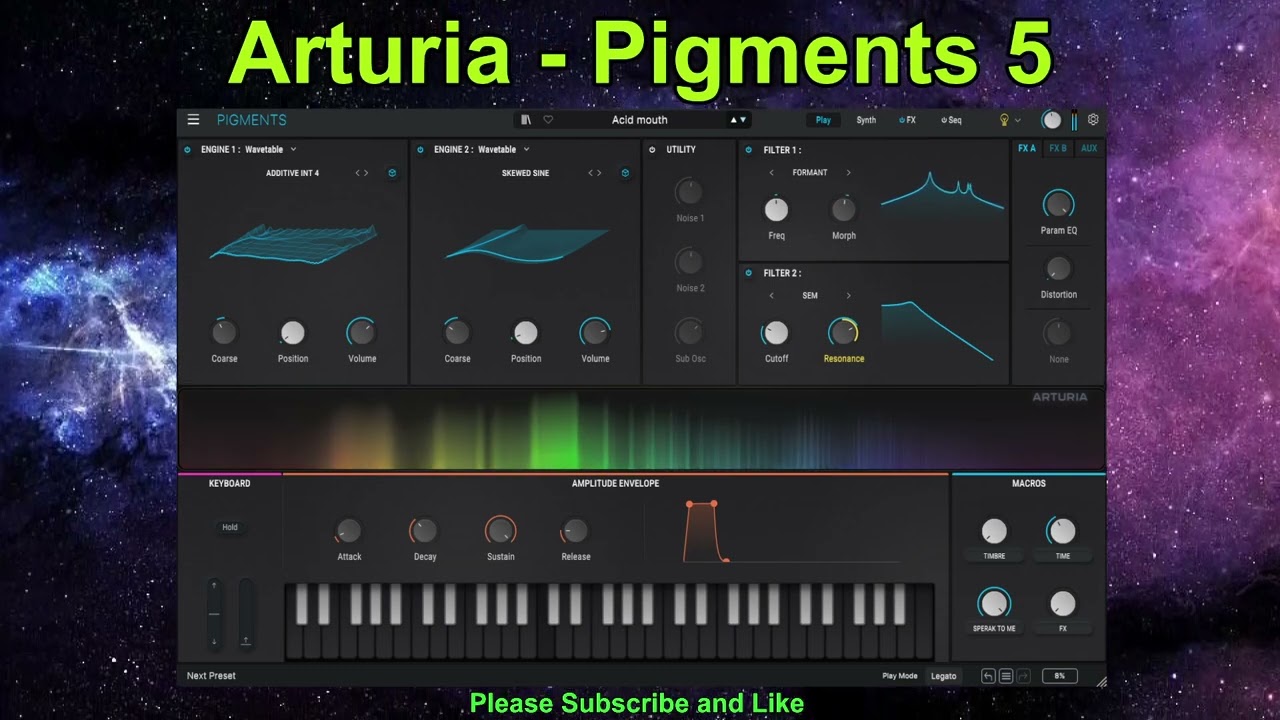Viewport: 1280px width, 720px height.
Task: Click the master volume knob in top bar
Action: (1051, 120)
